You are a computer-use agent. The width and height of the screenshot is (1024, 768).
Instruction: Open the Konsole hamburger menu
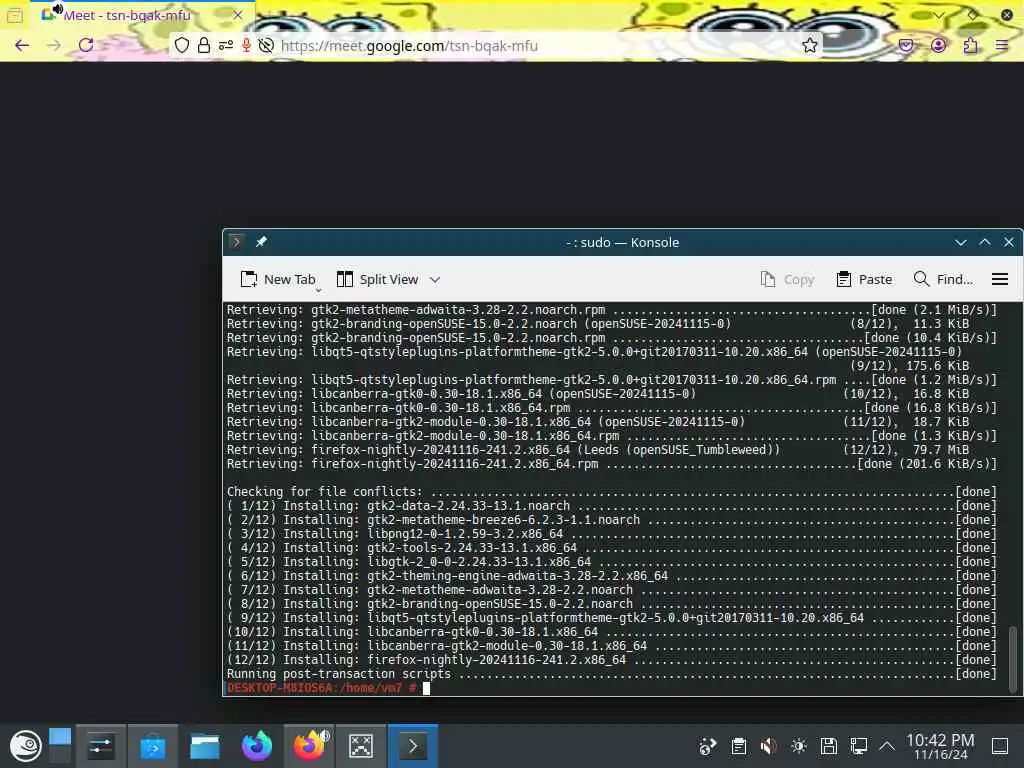(1000, 280)
